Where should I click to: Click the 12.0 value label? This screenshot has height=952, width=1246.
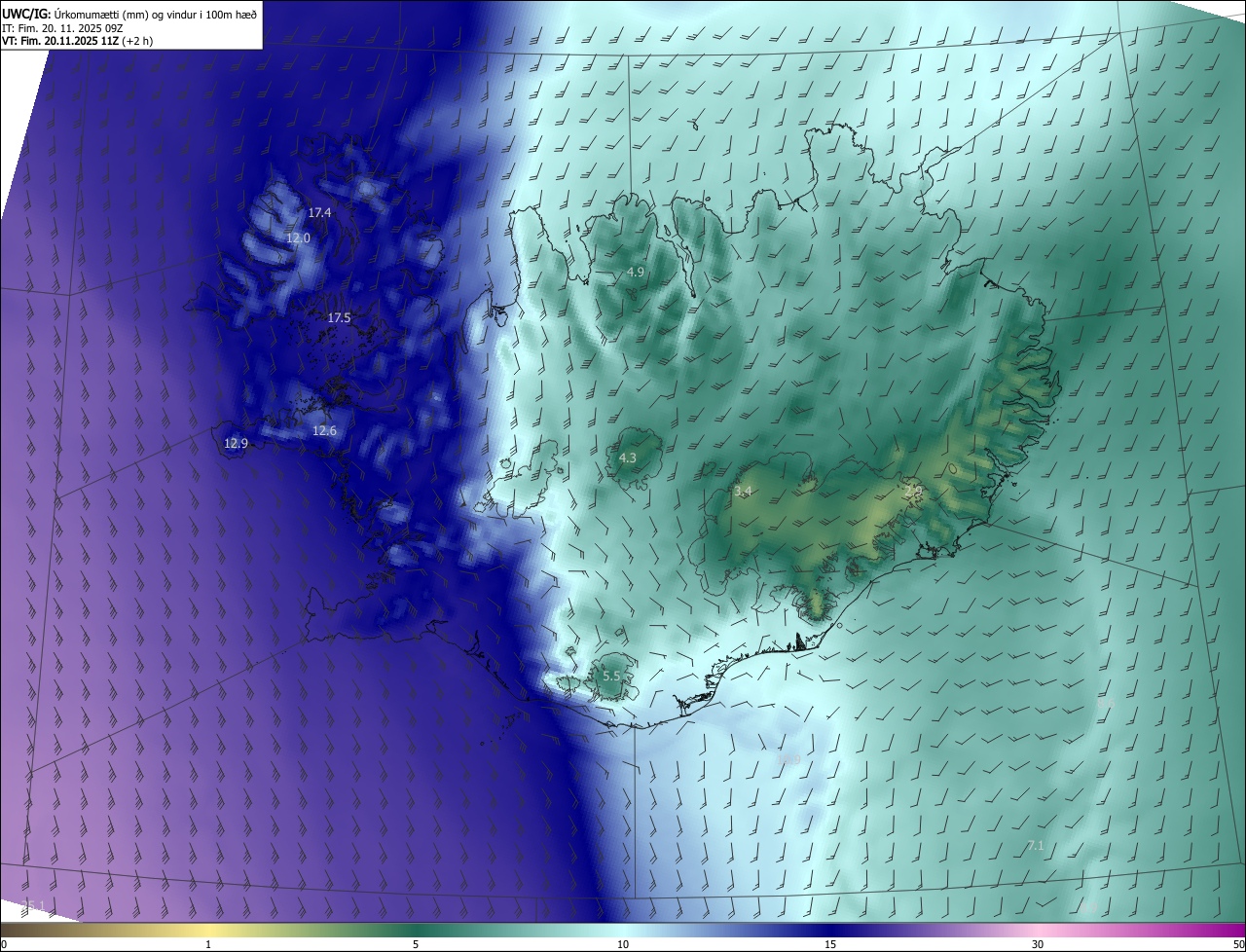(298, 238)
